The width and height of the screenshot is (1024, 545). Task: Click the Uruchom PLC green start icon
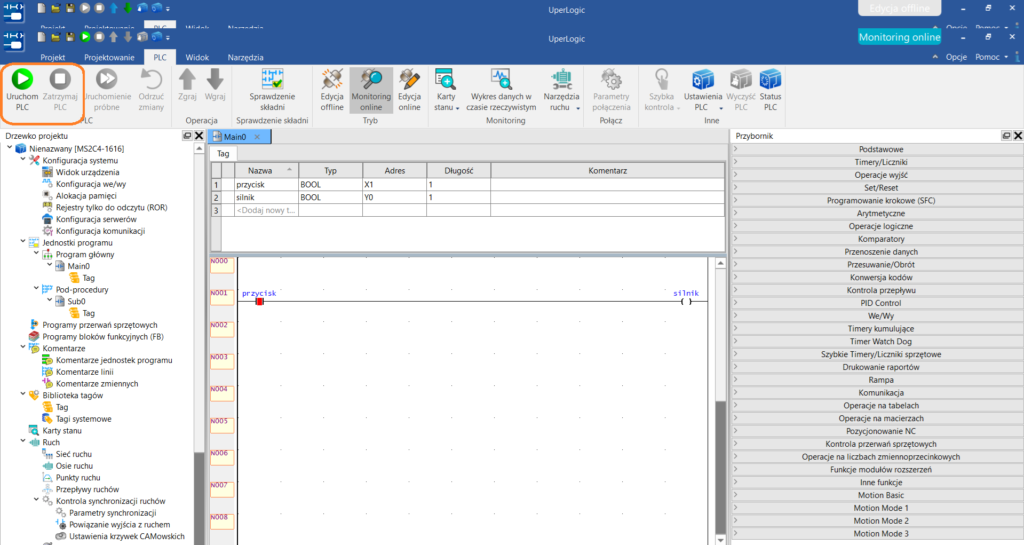coord(22,80)
